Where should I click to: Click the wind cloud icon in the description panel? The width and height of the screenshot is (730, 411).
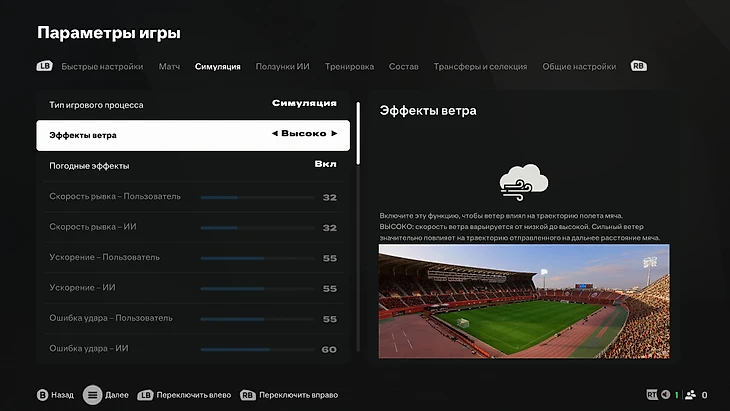pyautogui.click(x=524, y=182)
